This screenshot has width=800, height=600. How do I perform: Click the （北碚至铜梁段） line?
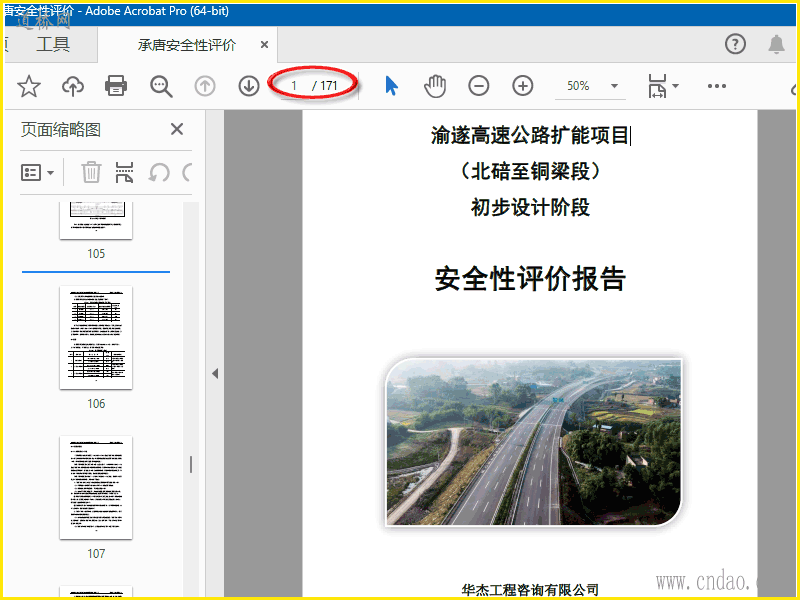[530, 171]
